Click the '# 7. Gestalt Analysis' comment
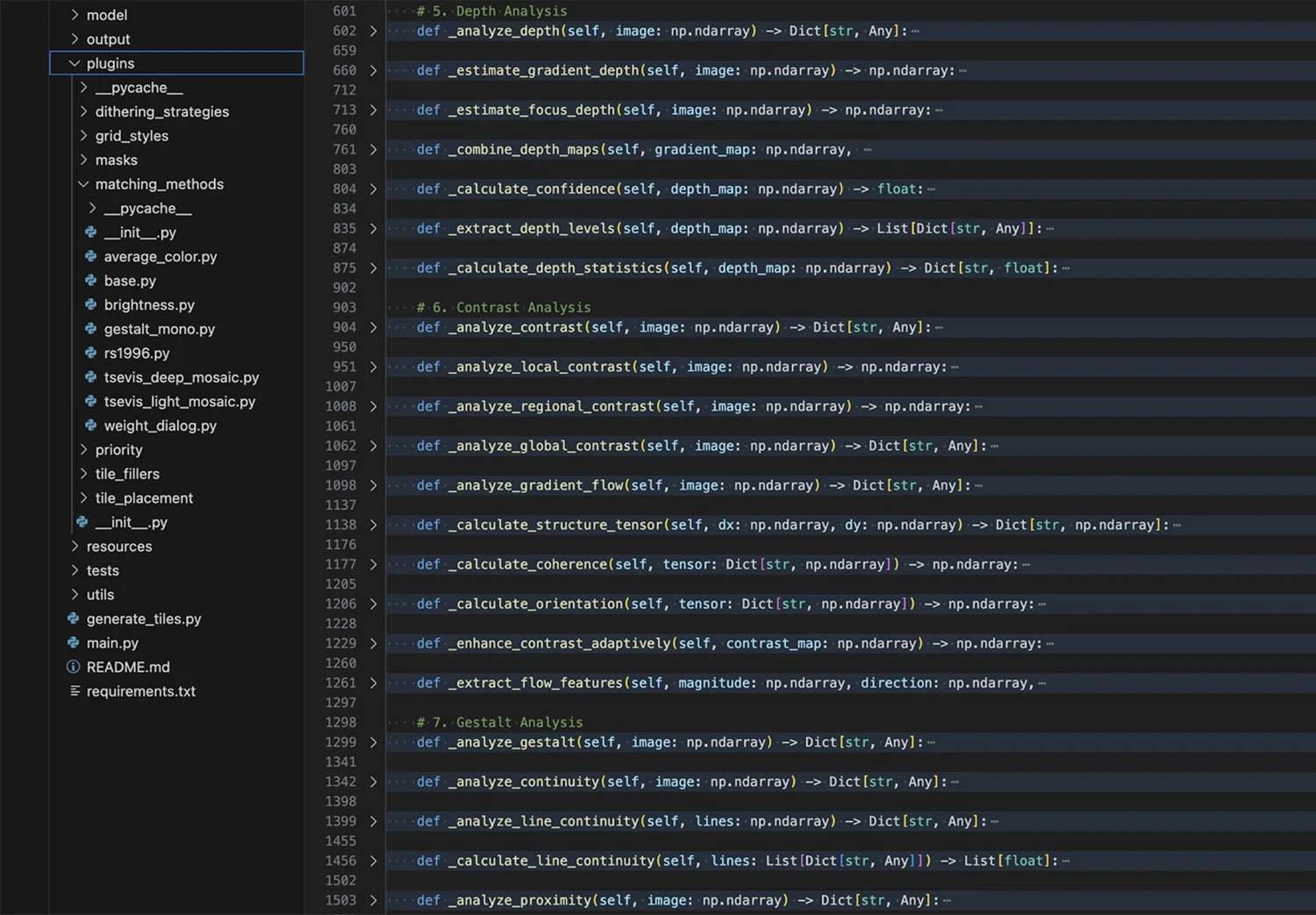Screen dimensions: 1316x915 pos(499,722)
